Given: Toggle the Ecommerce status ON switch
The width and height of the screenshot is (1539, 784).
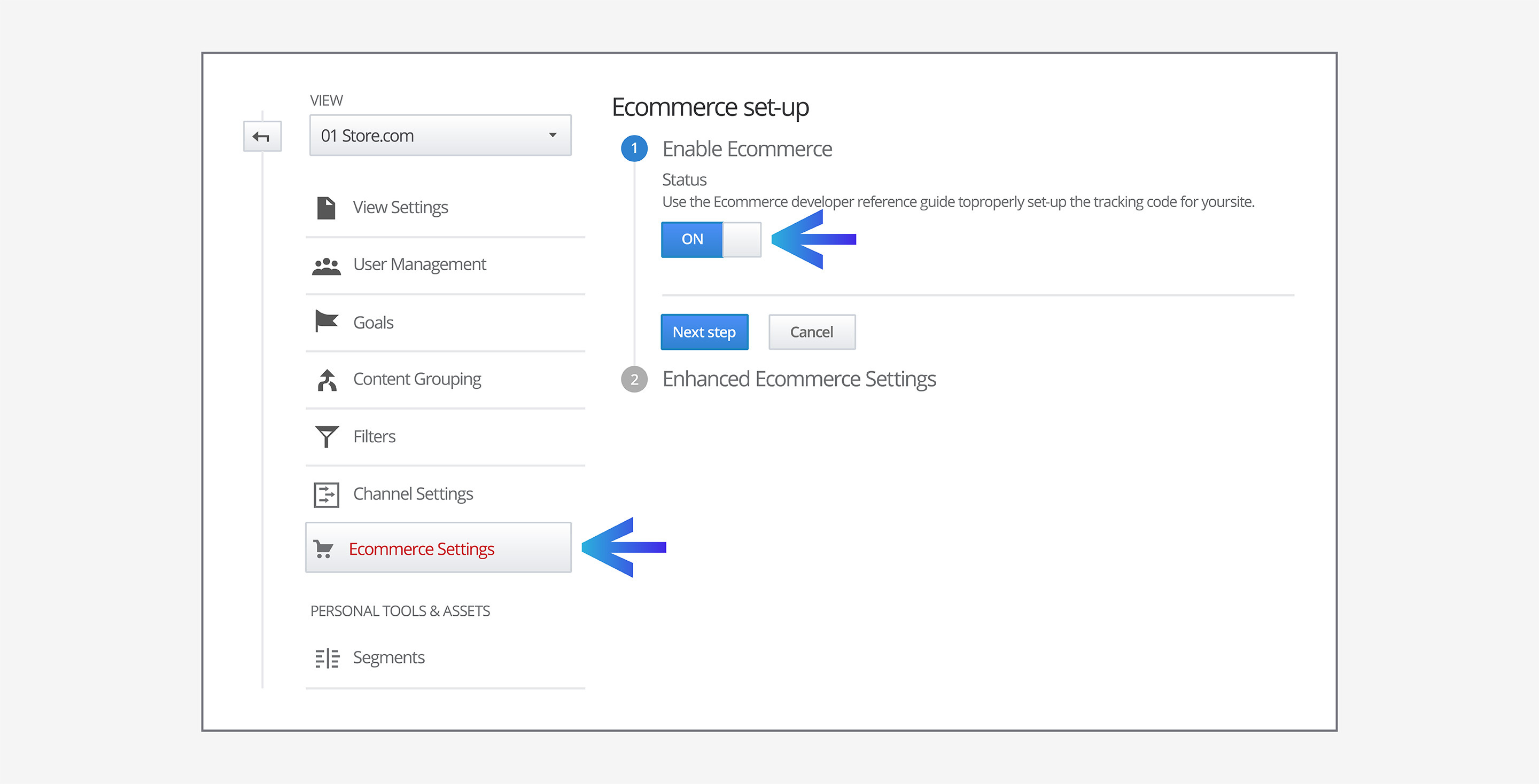Looking at the screenshot, I should pos(693,239).
